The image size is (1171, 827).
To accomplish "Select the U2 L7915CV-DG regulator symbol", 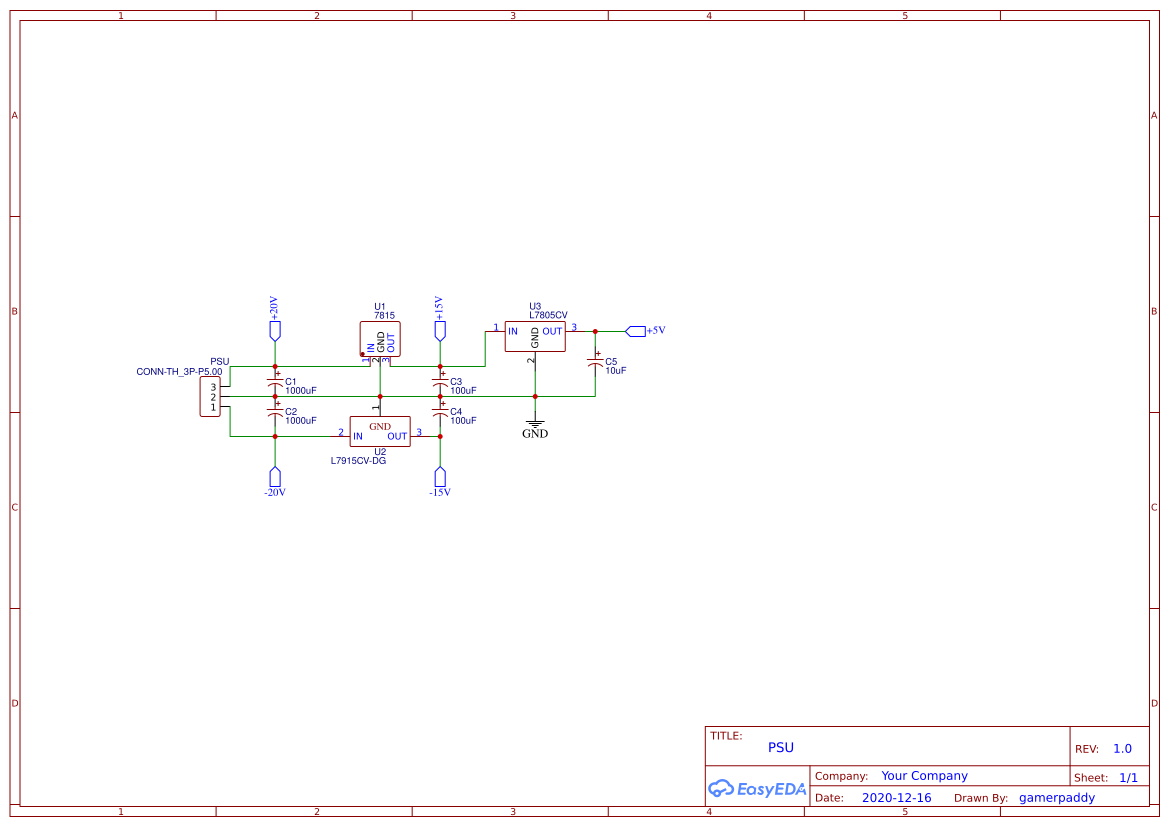I will pyautogui.click(x=380, y=432).
